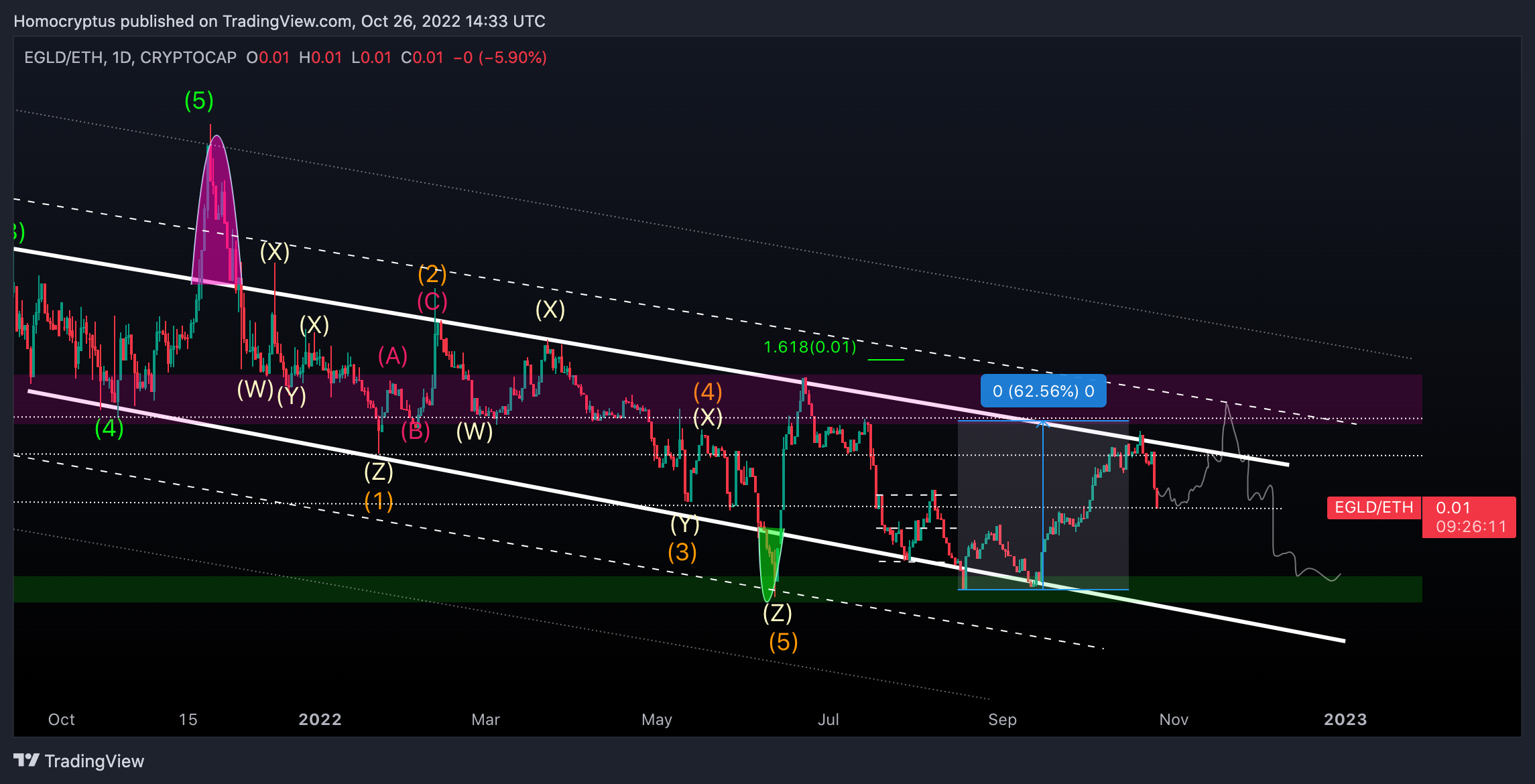This screenshot has width=1535, height=784.
Task: Click the EGLD/ETH, 1D, CRYPTOCAP symbol title
Action: click(131, 58)
